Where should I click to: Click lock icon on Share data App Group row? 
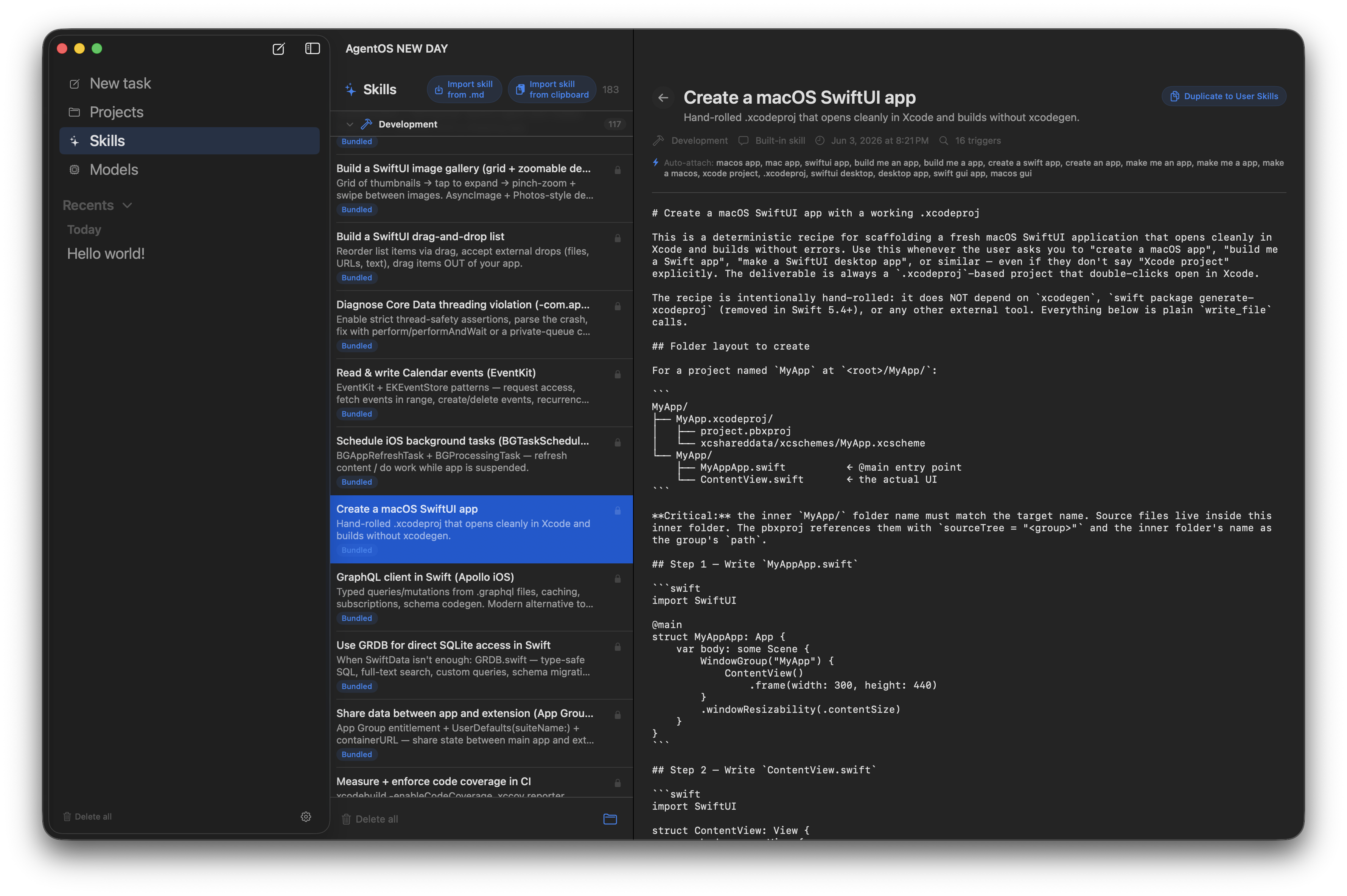click(618, 714)
